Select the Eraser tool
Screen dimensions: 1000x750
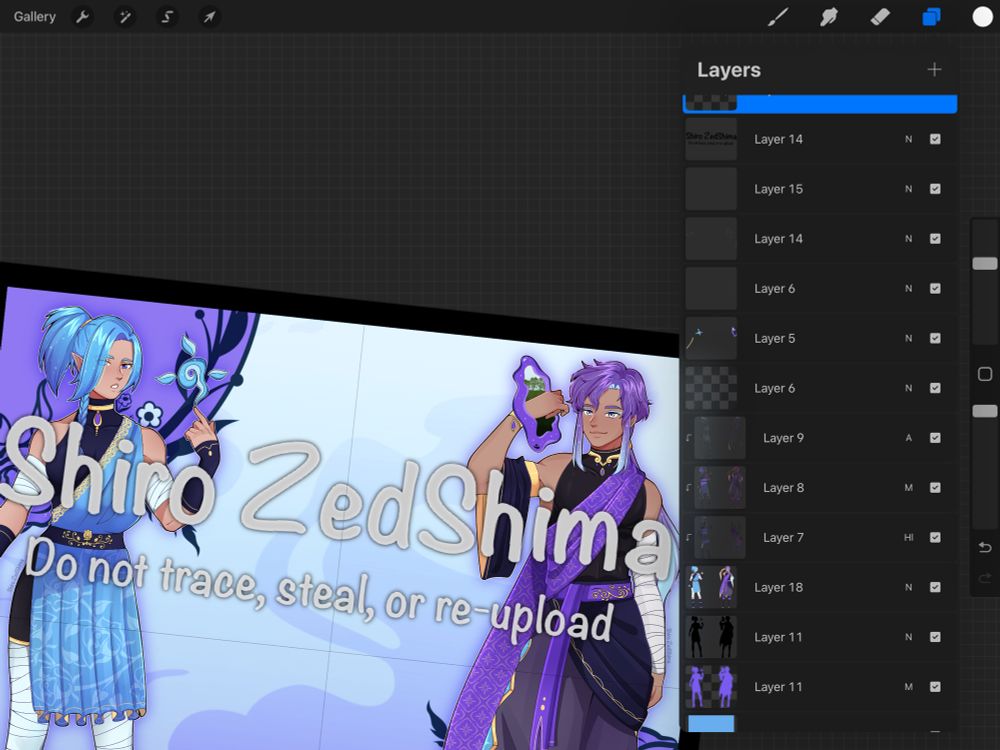[880, 17]
